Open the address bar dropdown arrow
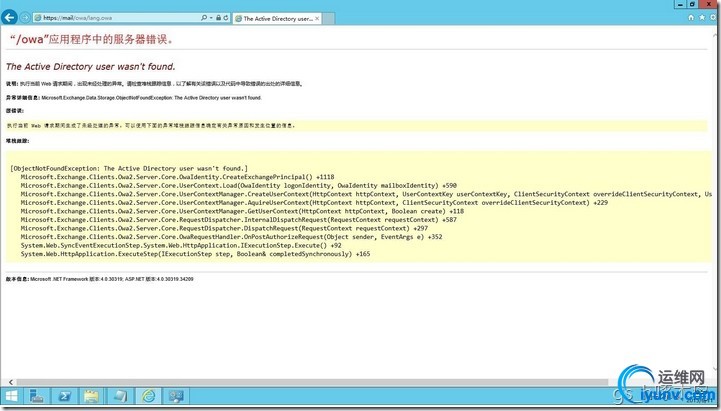This screenshot has height=411, width=721. tap(211, 18)
